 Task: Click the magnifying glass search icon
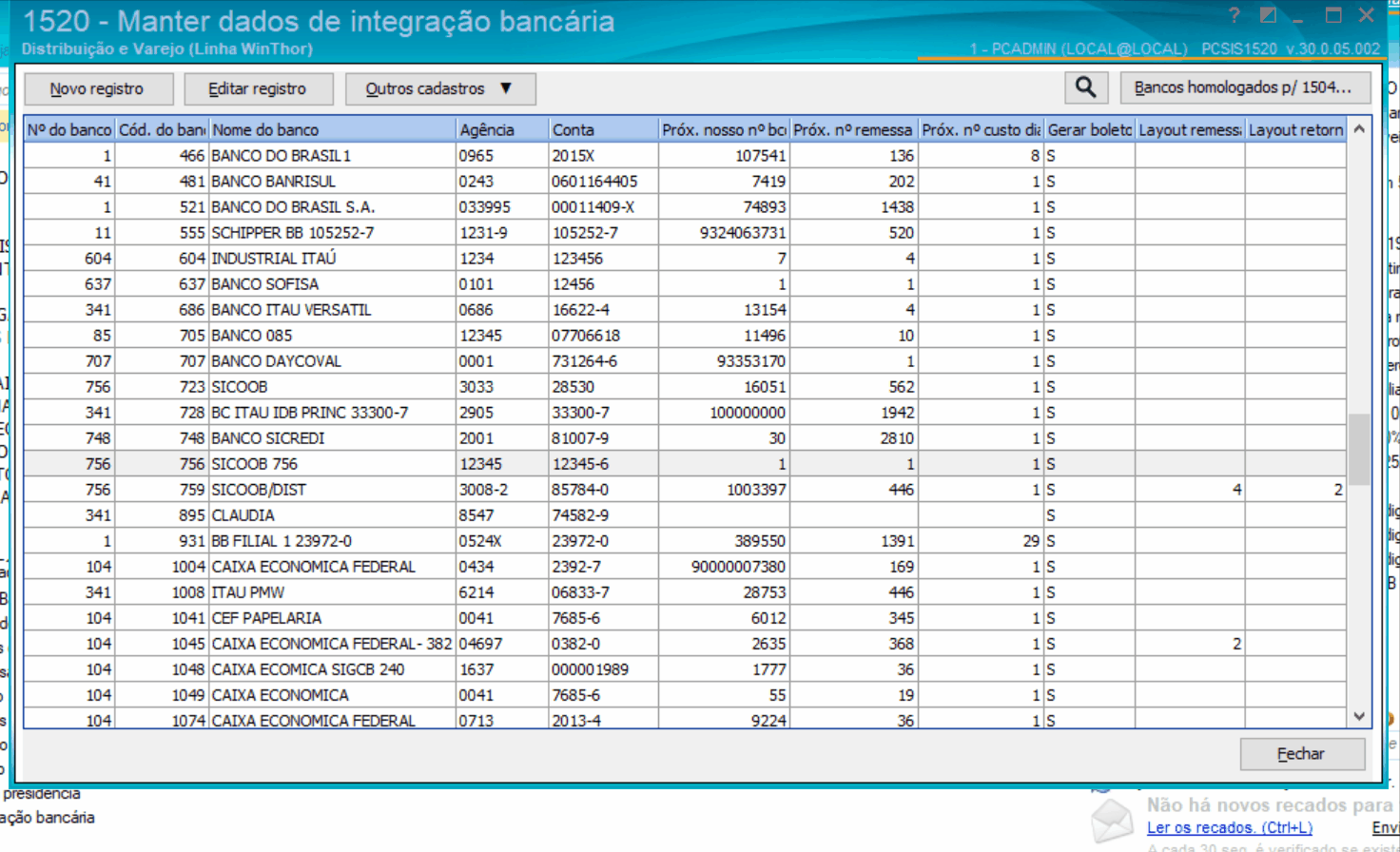[1085, 87]
